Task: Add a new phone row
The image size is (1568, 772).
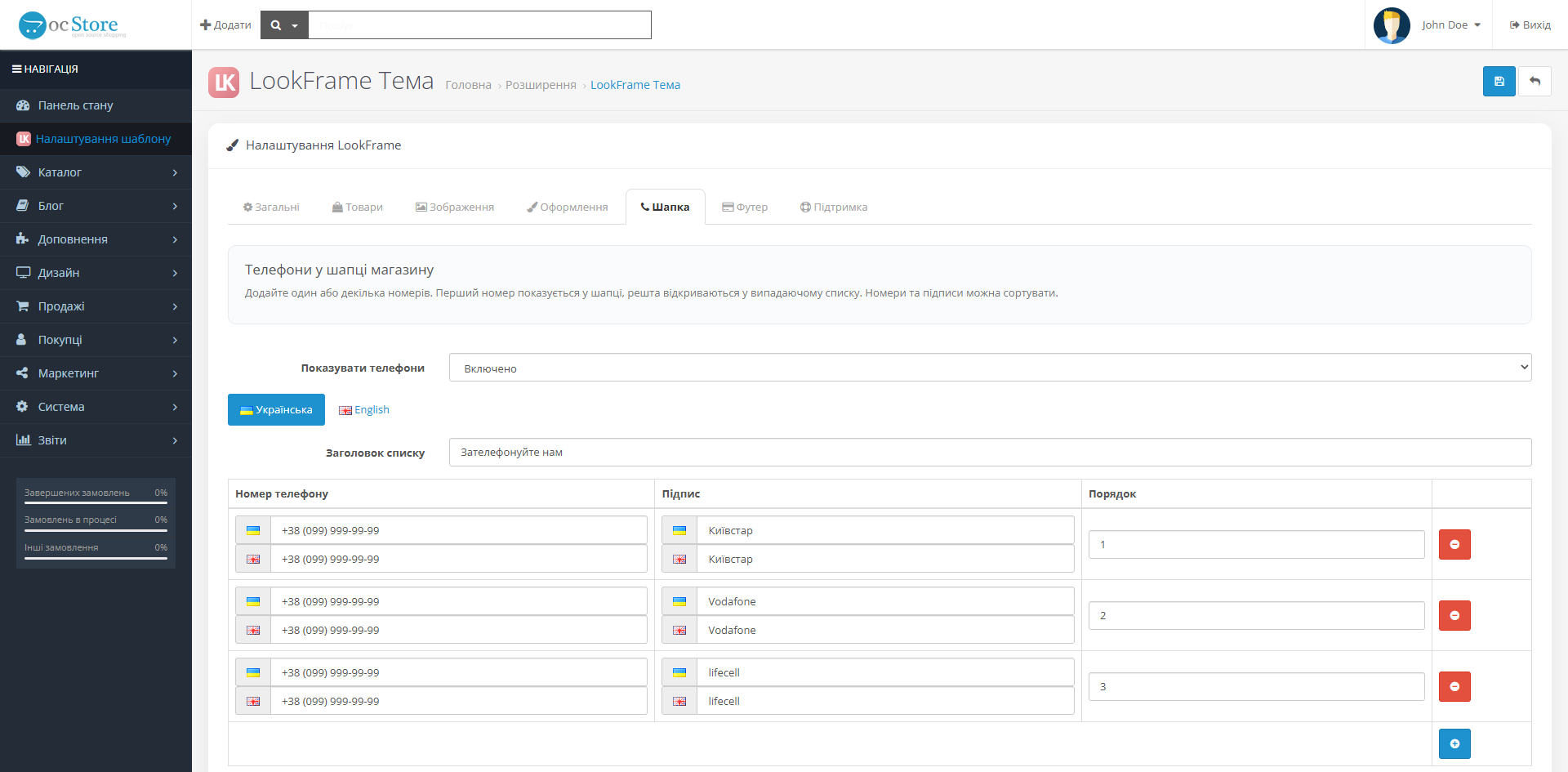Action: pyautogui.click(x=1454, y=743)
